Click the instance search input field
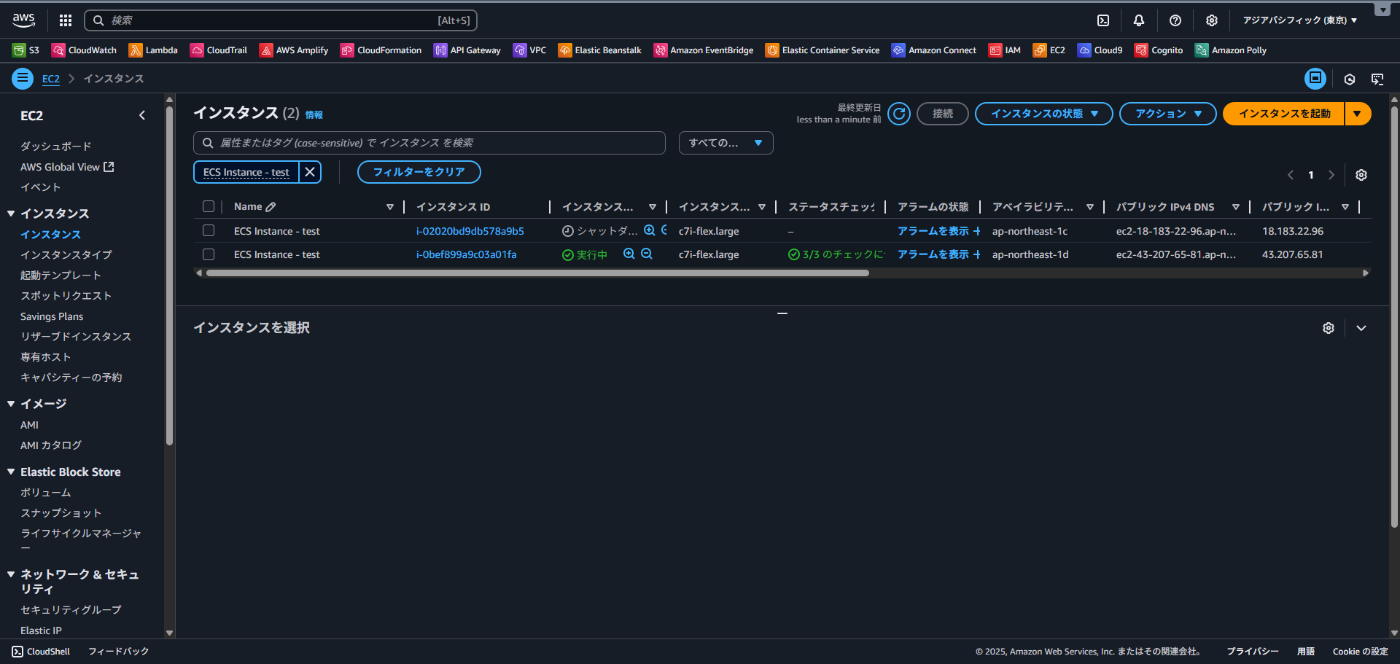The height and width of the screenshot is (664, 1400). pyautogui.click(x=429, y=143)
